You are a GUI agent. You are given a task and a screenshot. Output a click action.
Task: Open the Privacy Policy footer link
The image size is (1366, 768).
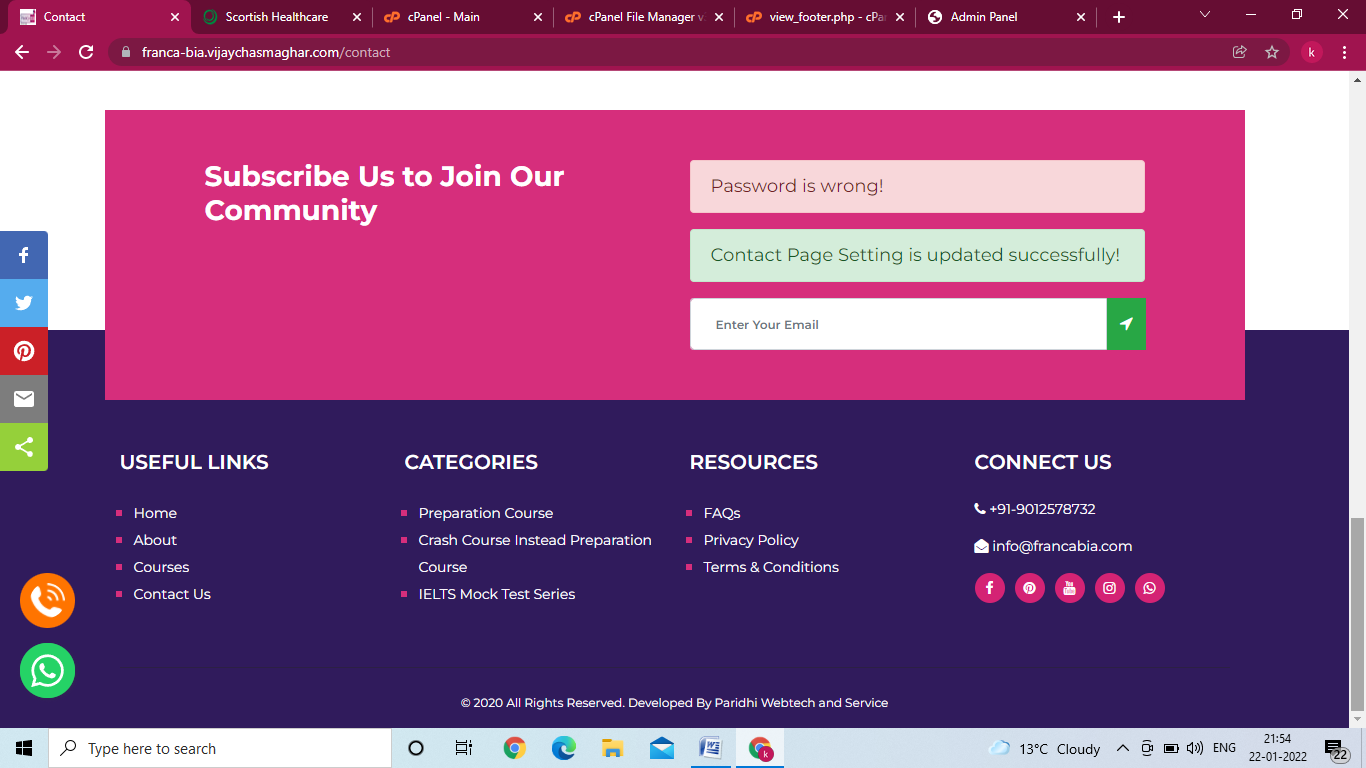[750, 540]
